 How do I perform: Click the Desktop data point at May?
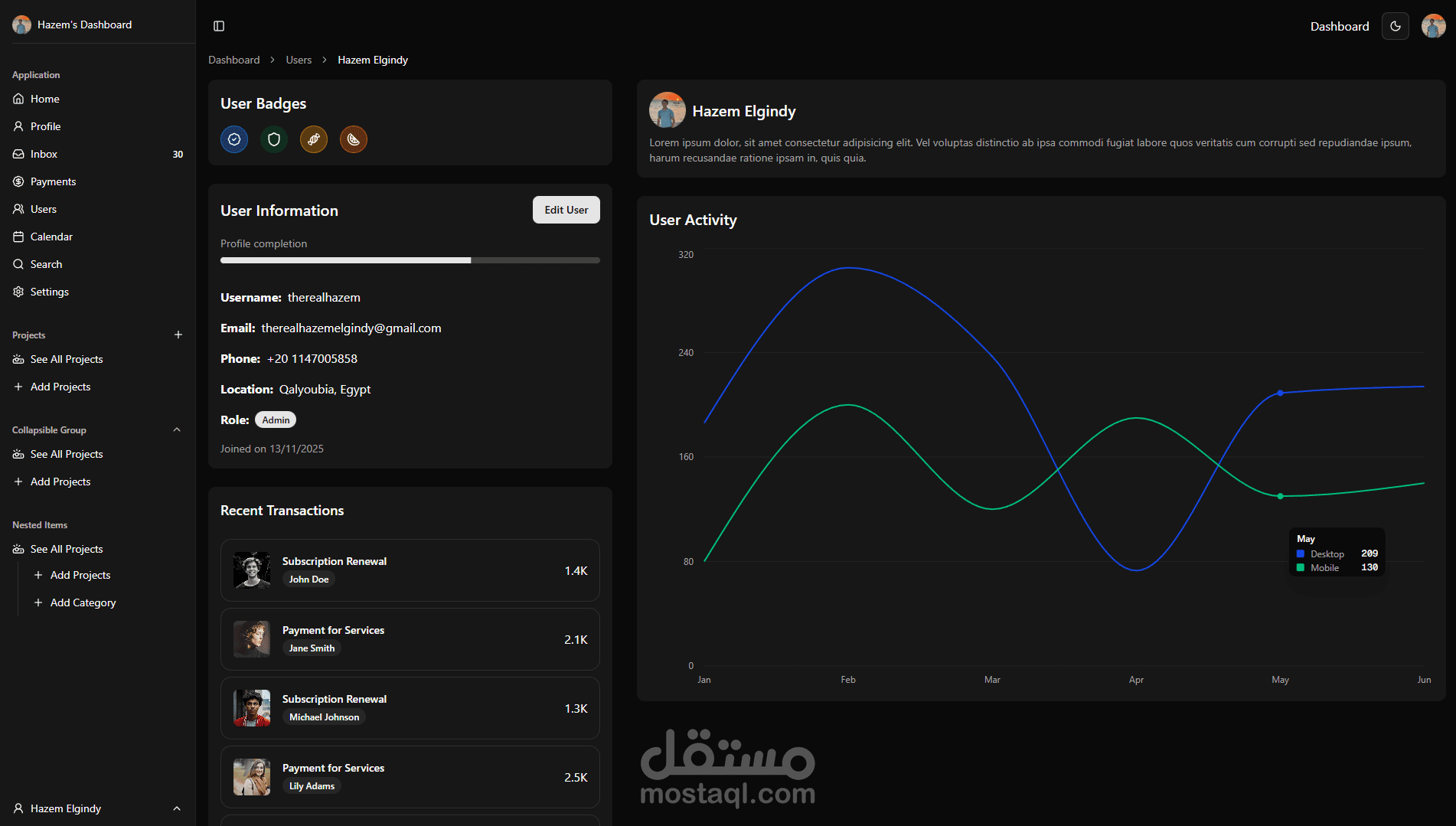(1280, 393)
